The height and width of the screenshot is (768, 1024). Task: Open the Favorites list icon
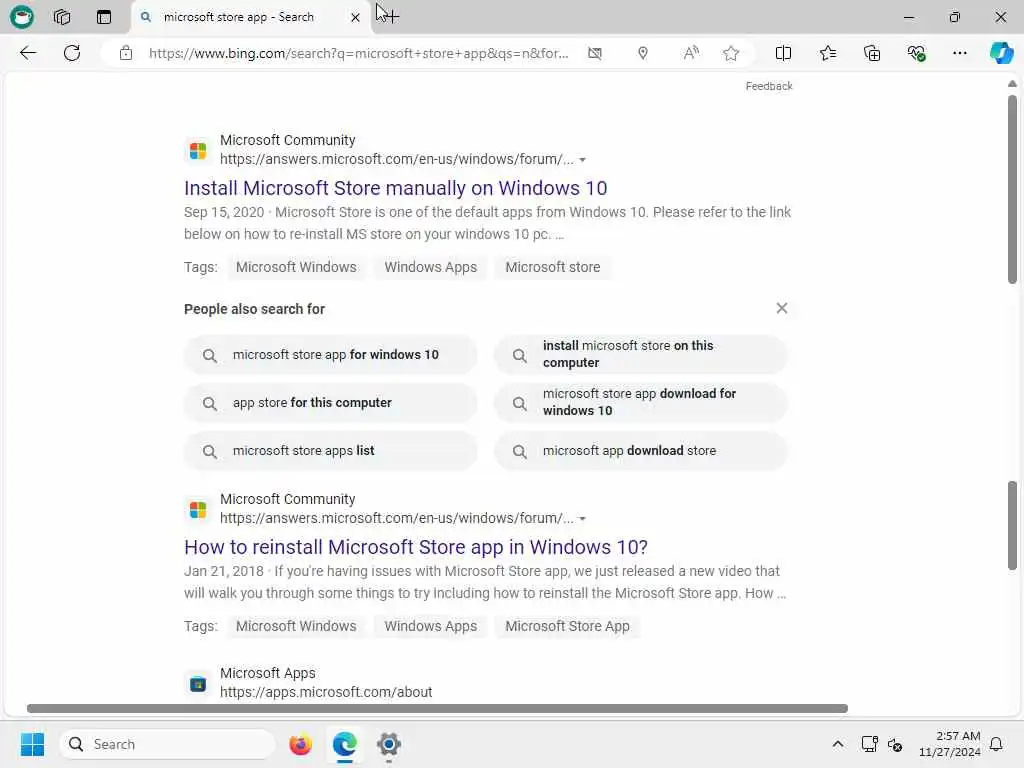827,53
